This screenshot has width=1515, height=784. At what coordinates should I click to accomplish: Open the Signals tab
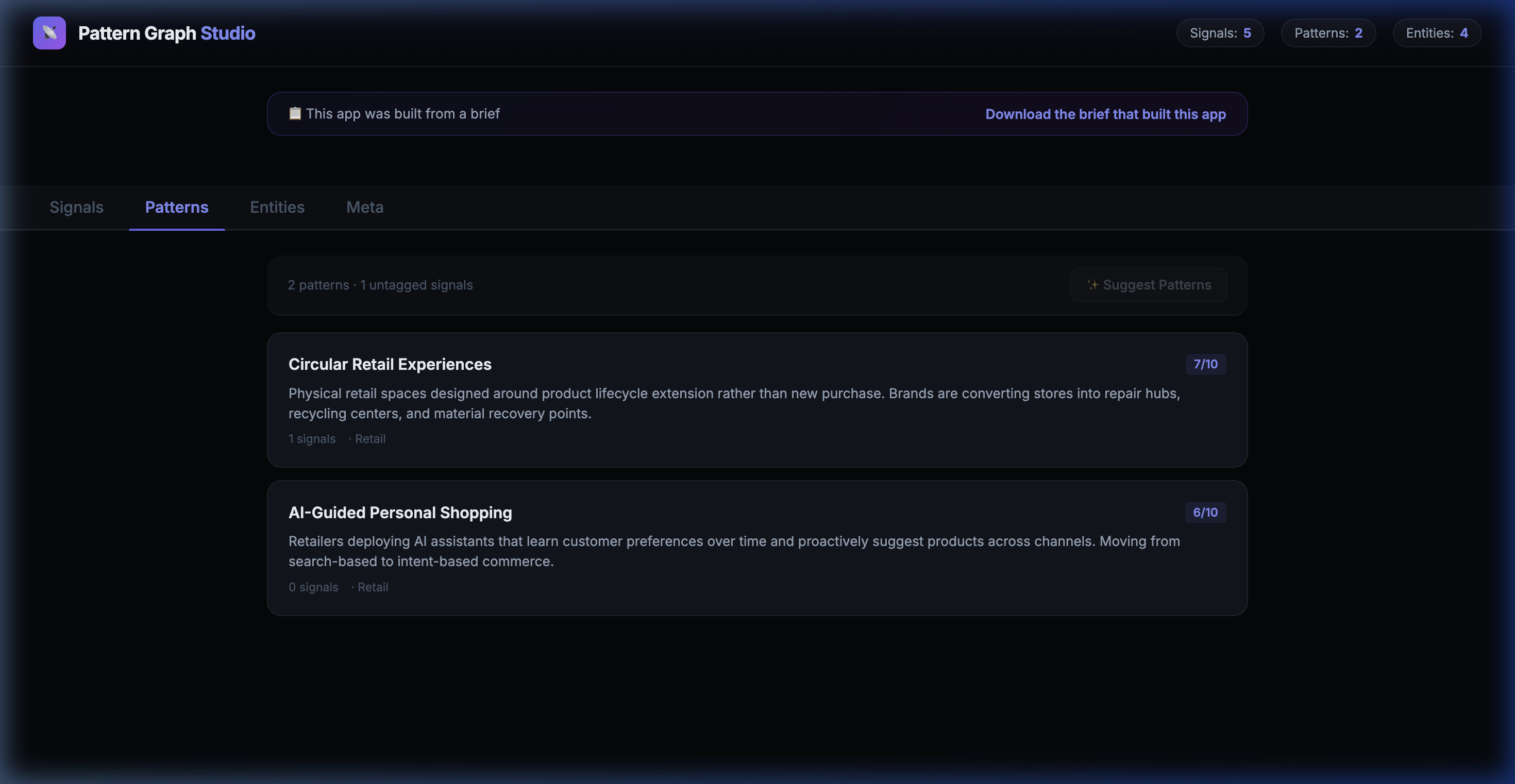[76, 207]
